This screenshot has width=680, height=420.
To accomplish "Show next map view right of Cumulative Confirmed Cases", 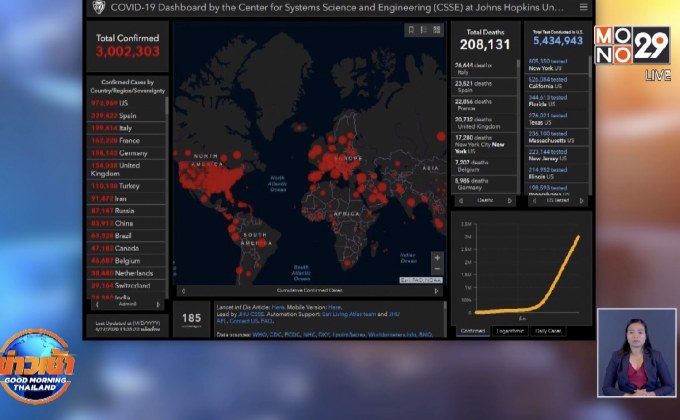I will point(436,291).
